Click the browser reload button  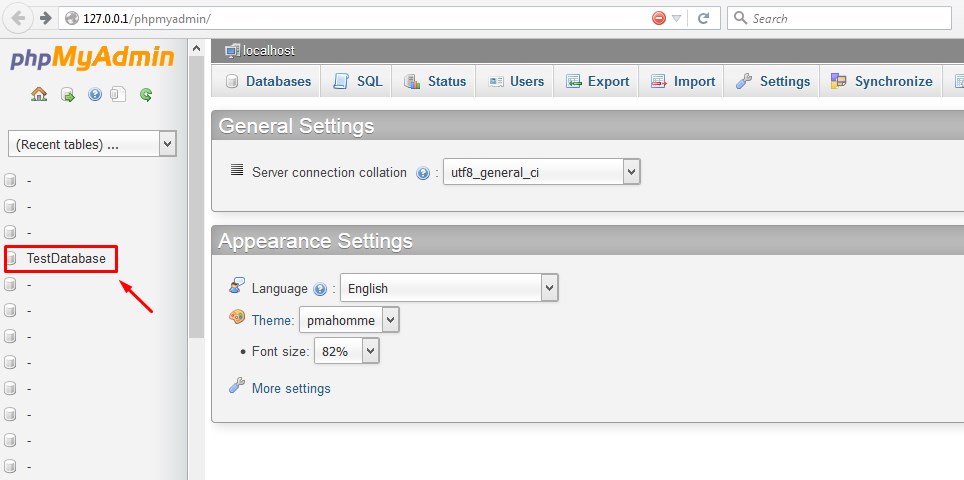click(x=704, y=18)
